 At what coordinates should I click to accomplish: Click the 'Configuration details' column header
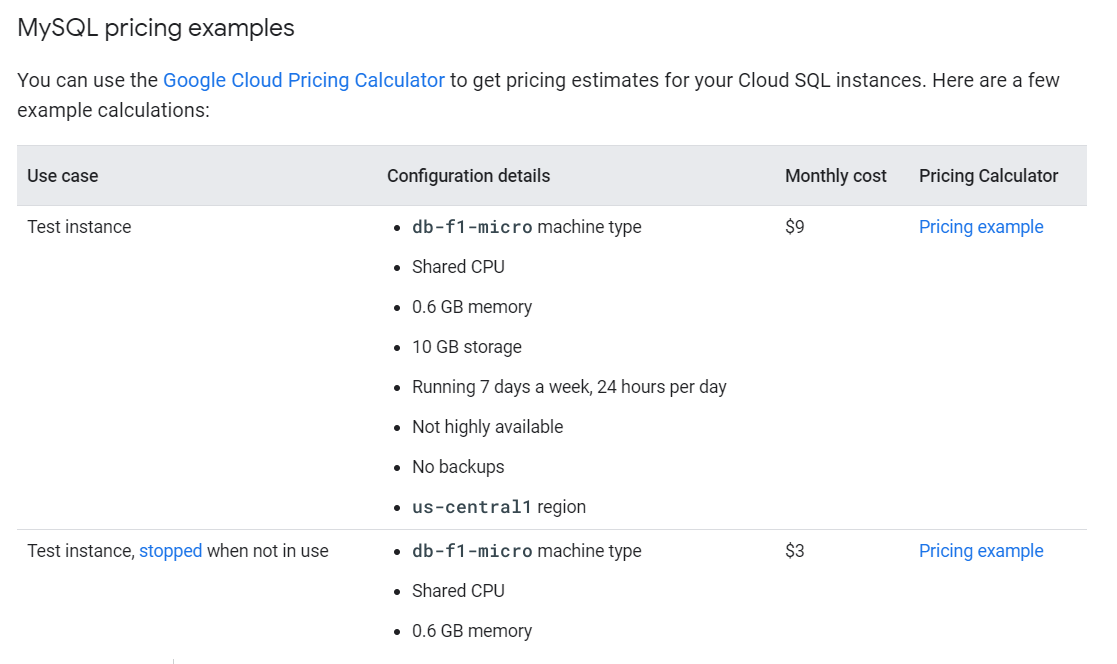[468, 176]
